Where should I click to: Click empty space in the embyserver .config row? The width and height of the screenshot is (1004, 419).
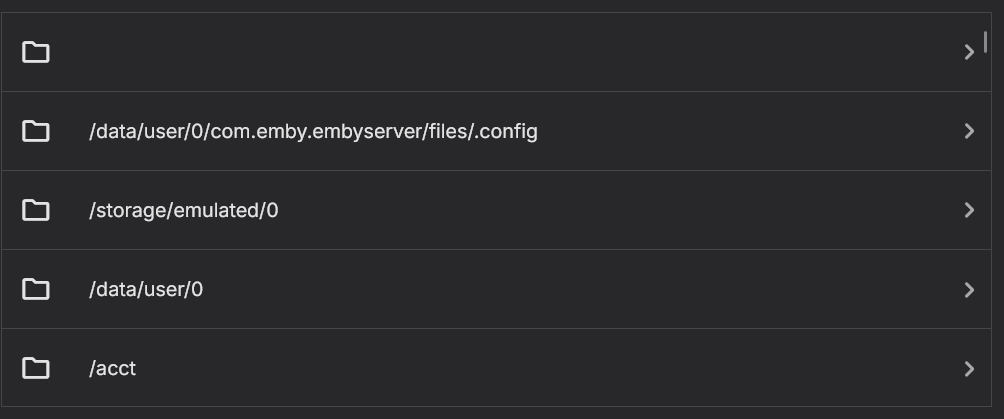coord(750,131)
